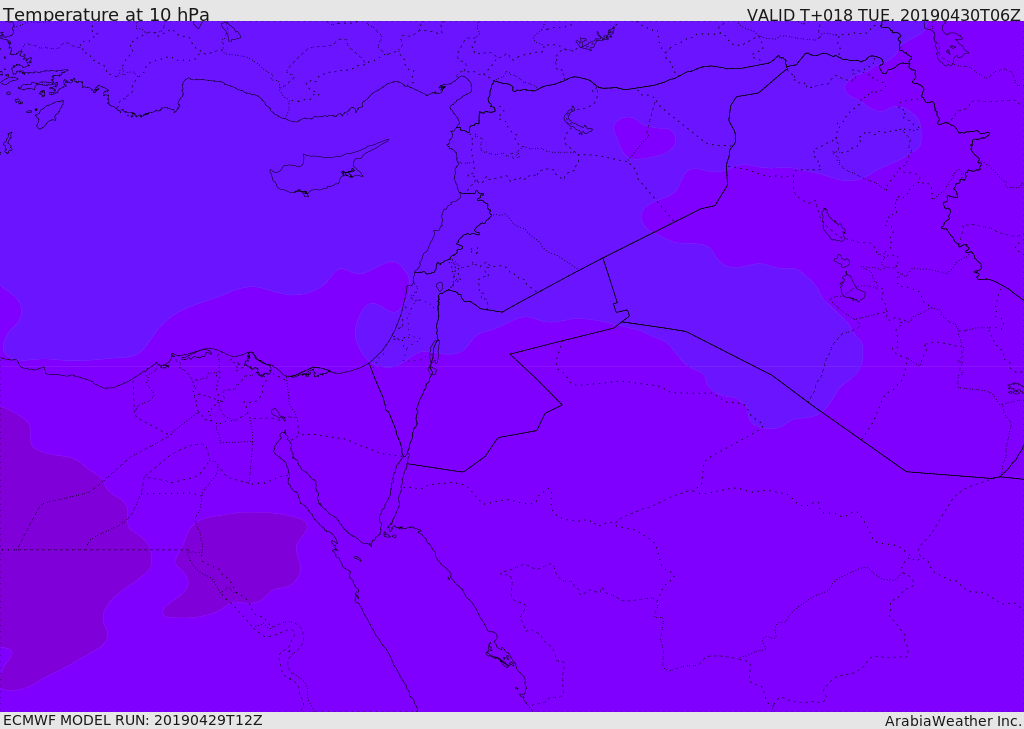This screenshot has height=729, width=1024.
Task: Click the 'ECMWF MODEL RUN: 20190429T12Z' text
Action: pyautogui.click(x=133, y=721)
